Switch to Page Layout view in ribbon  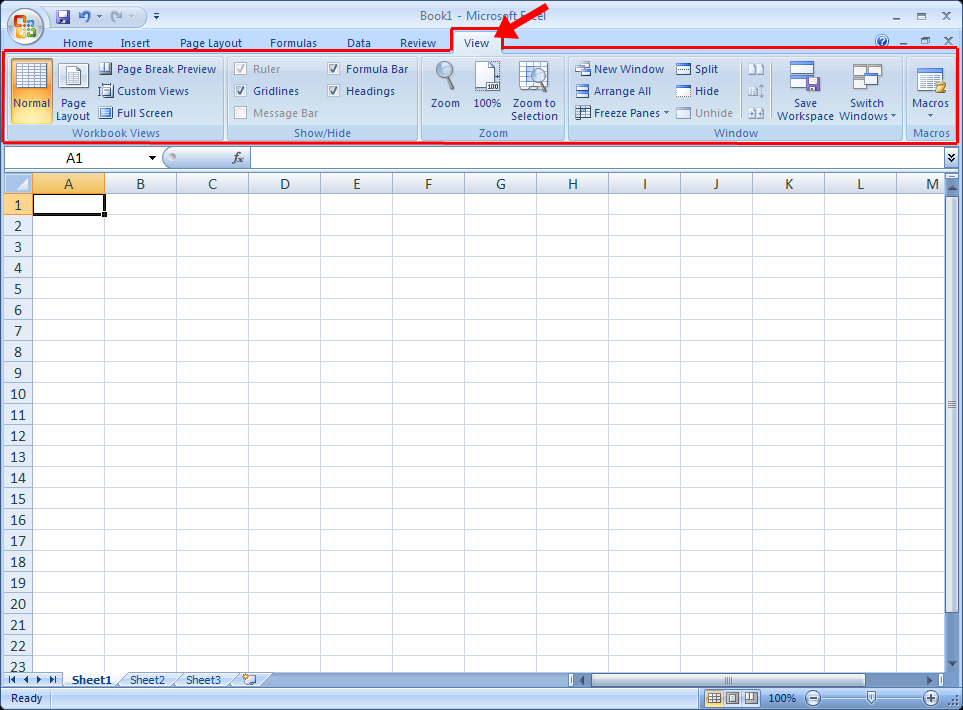[x=73, y=91]
